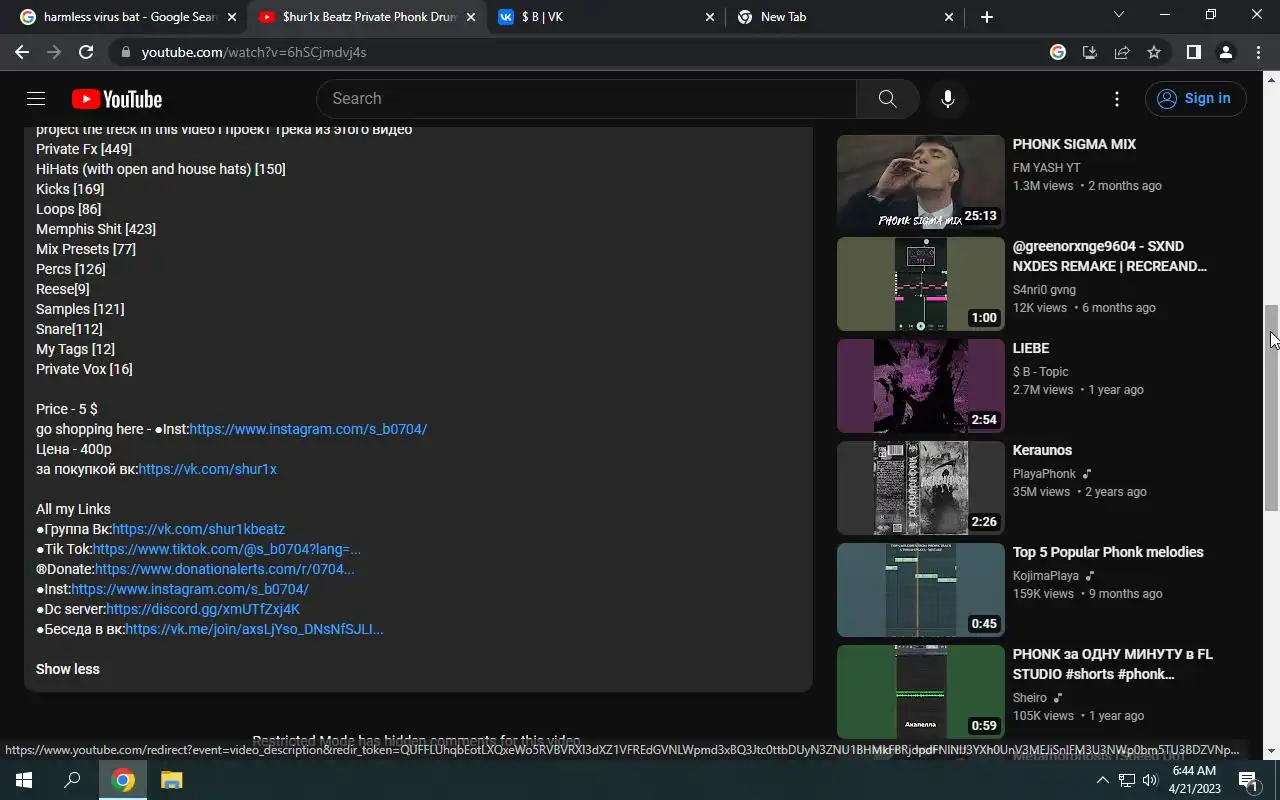Click the browser forward arrow

[x=54, y=52]
